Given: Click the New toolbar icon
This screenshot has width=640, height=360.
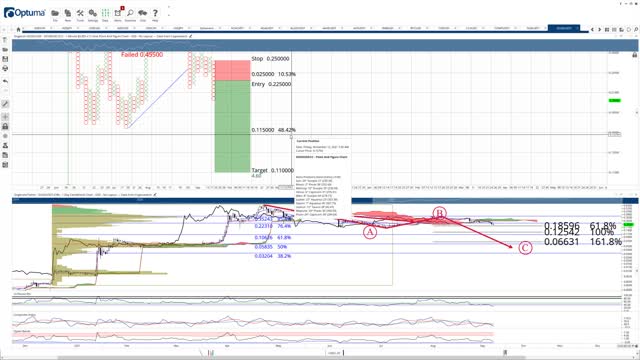Looking at the screenshot, I should click(x=68, y=13).
